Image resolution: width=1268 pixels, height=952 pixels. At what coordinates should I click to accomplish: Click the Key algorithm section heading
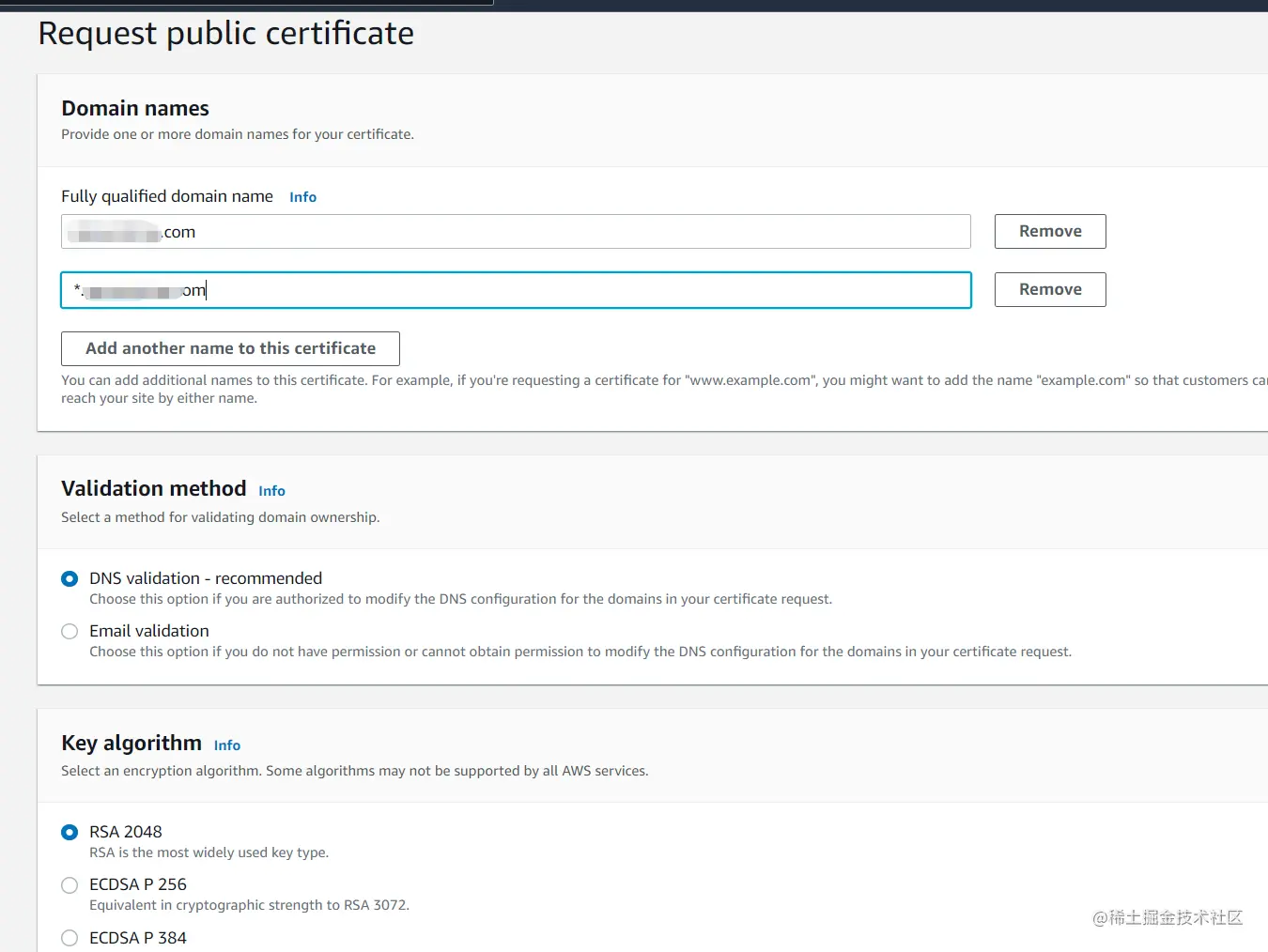coord(131,744)
